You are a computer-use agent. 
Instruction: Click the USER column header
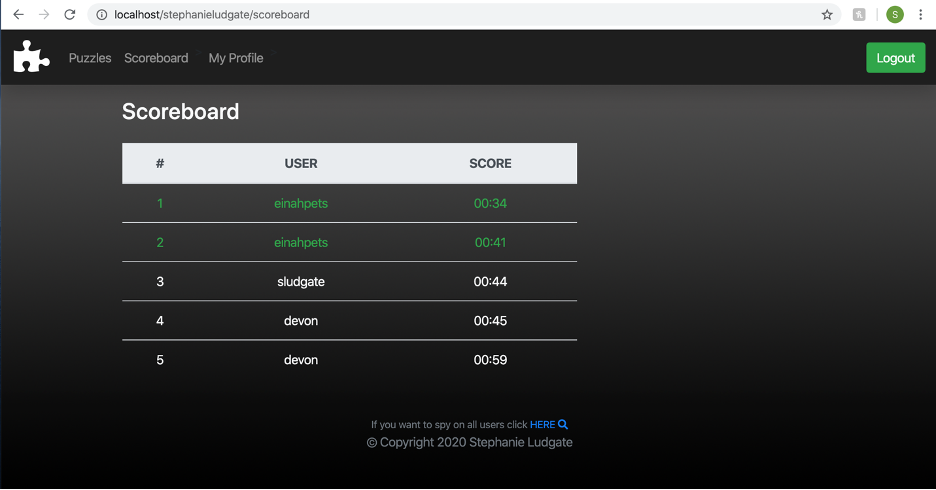301,164
